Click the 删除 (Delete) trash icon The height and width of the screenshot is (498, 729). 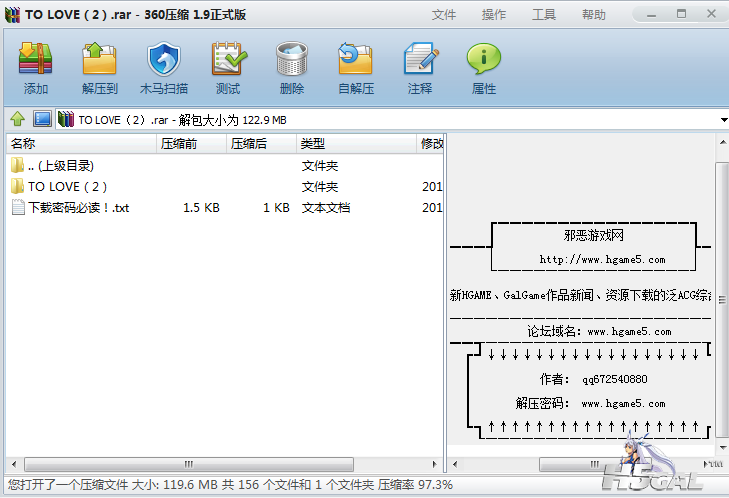(x=292, y=59)
